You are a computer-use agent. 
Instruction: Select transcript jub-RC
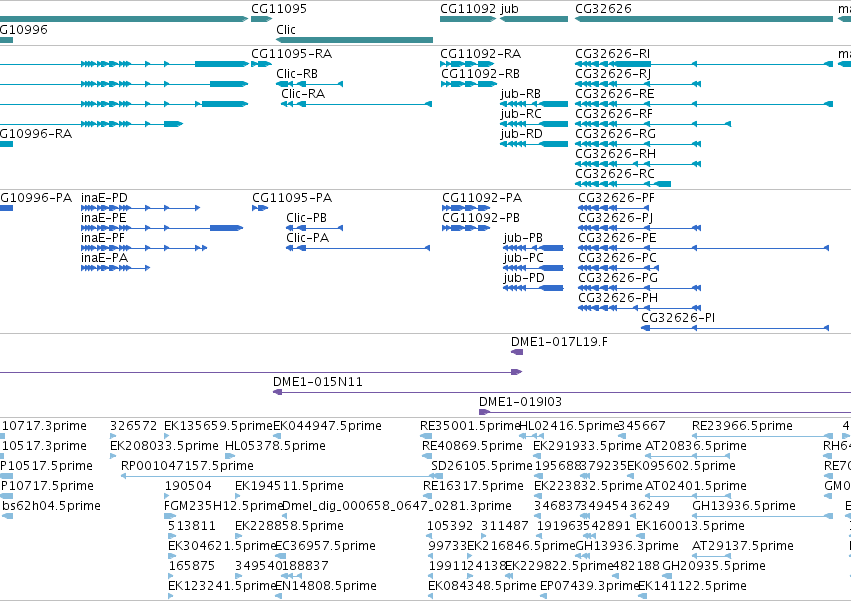coord(521,114)
